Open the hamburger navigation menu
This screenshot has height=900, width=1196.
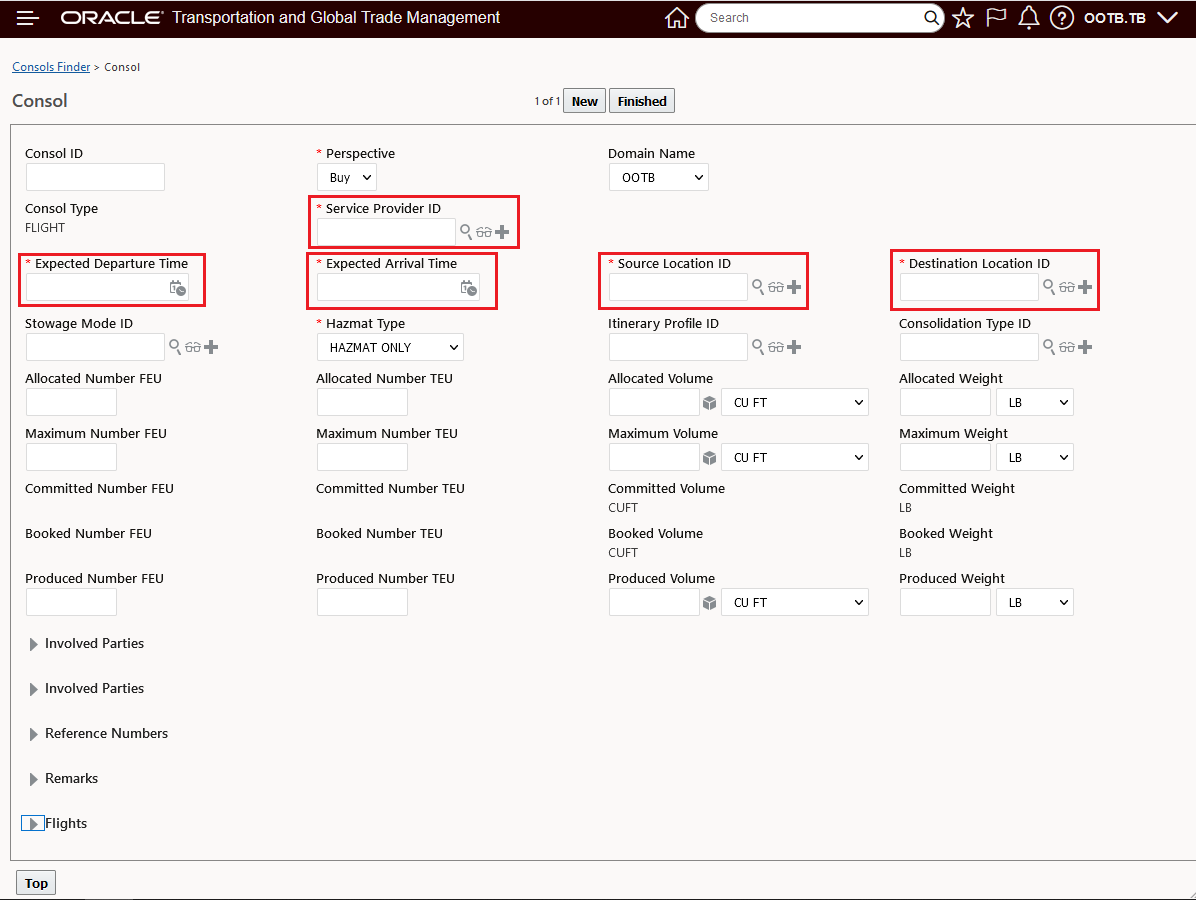tap(27, 18)
